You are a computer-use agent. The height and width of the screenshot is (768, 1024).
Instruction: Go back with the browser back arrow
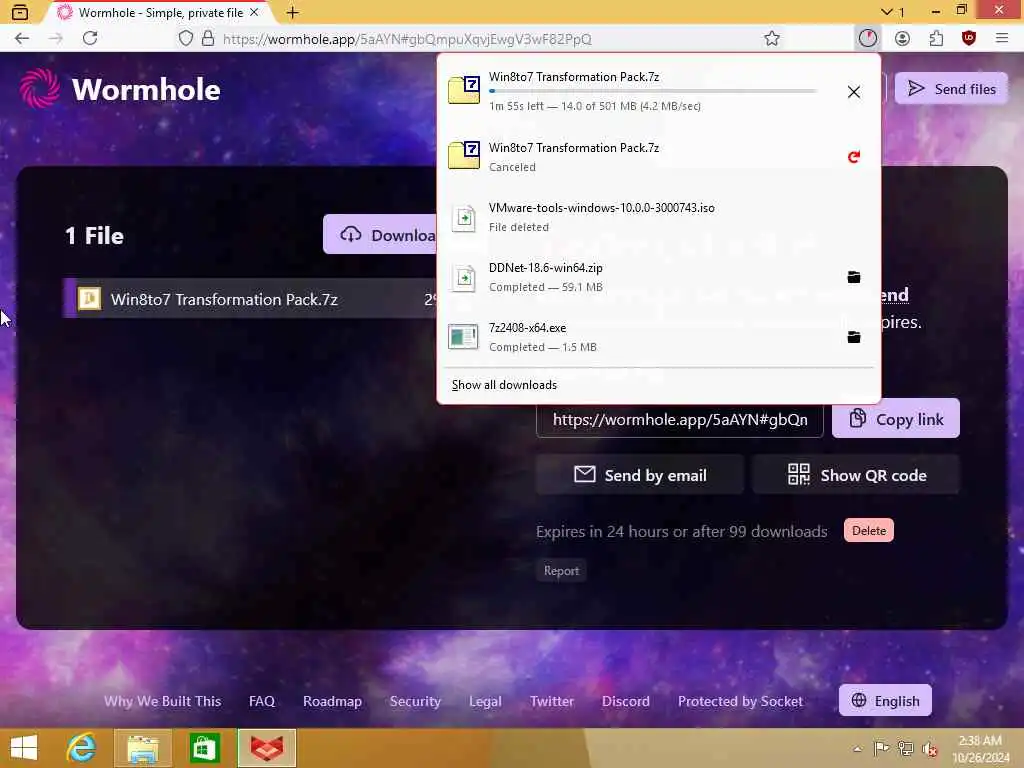(x=22, y=39)
